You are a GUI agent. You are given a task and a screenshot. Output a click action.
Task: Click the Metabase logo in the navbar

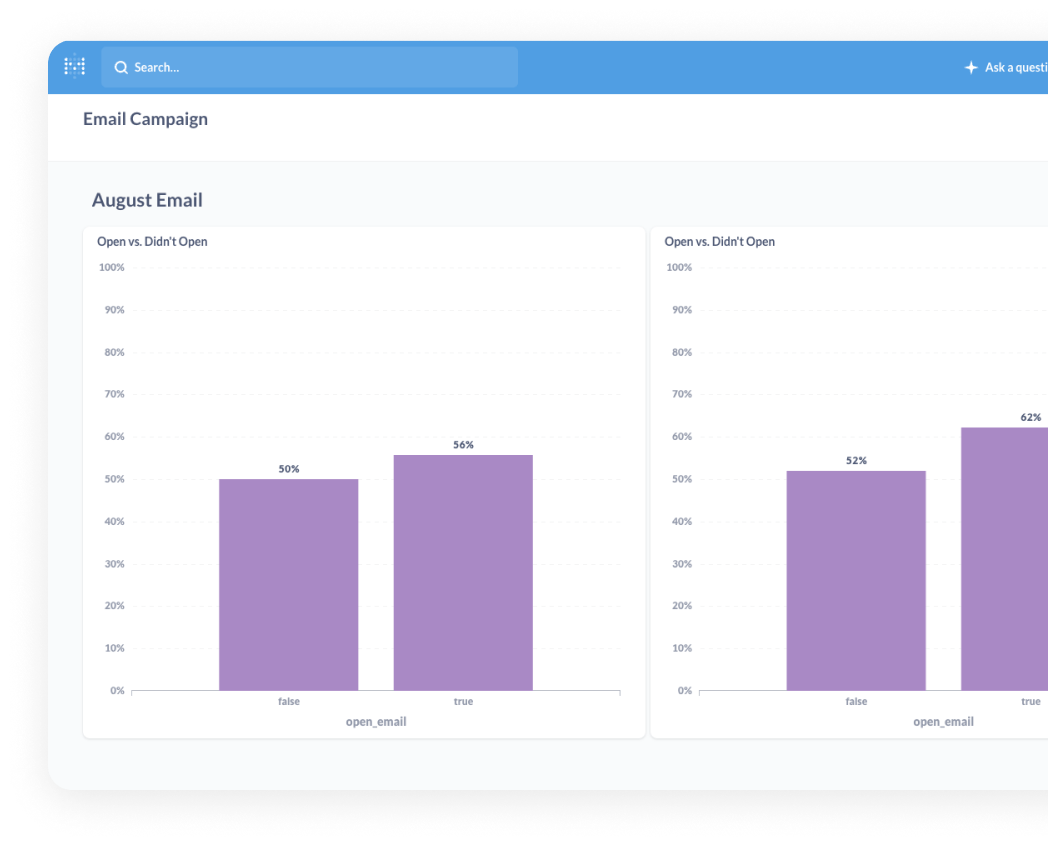coord(74,67)
